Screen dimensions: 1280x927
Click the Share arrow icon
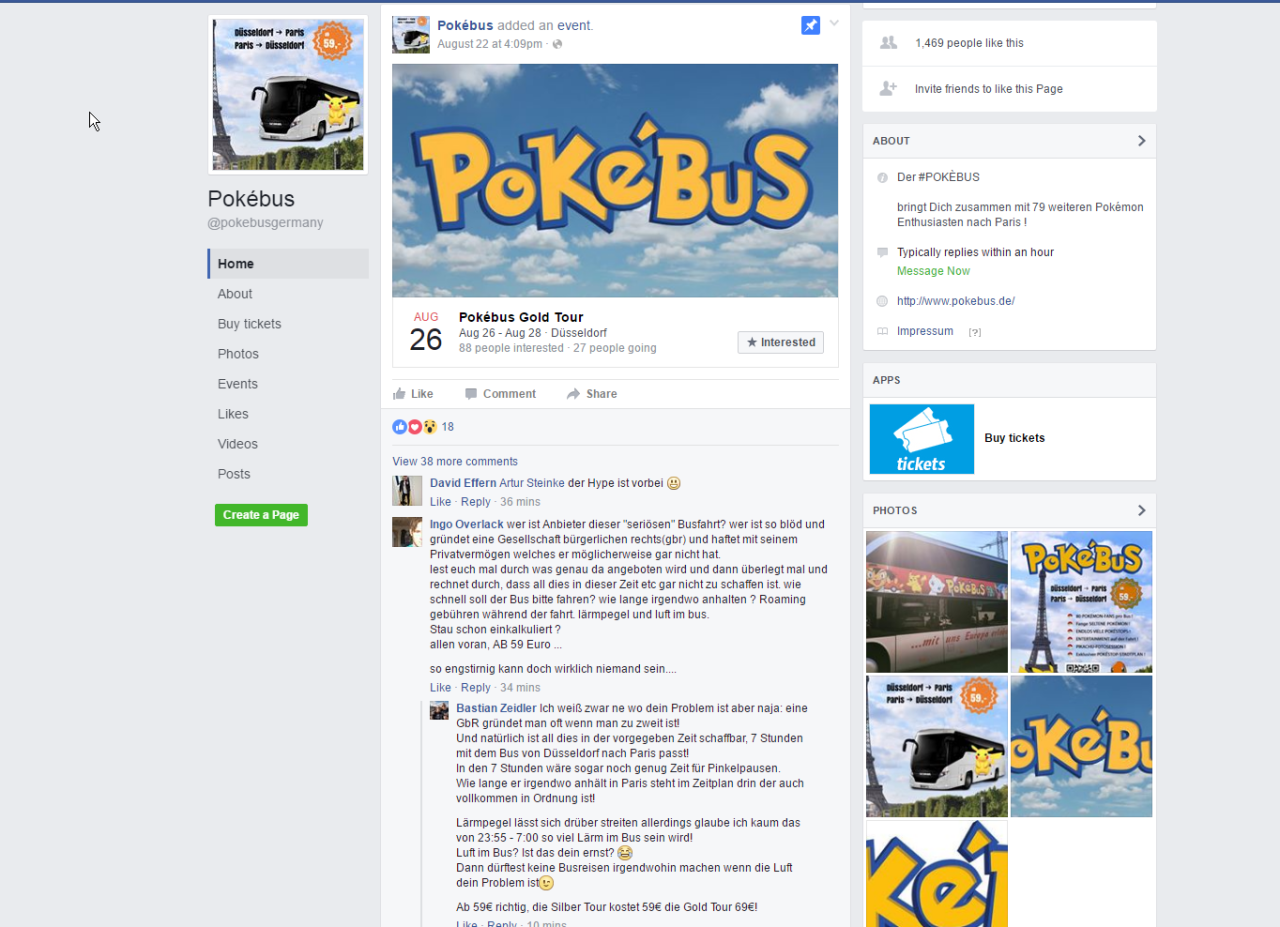573,394
